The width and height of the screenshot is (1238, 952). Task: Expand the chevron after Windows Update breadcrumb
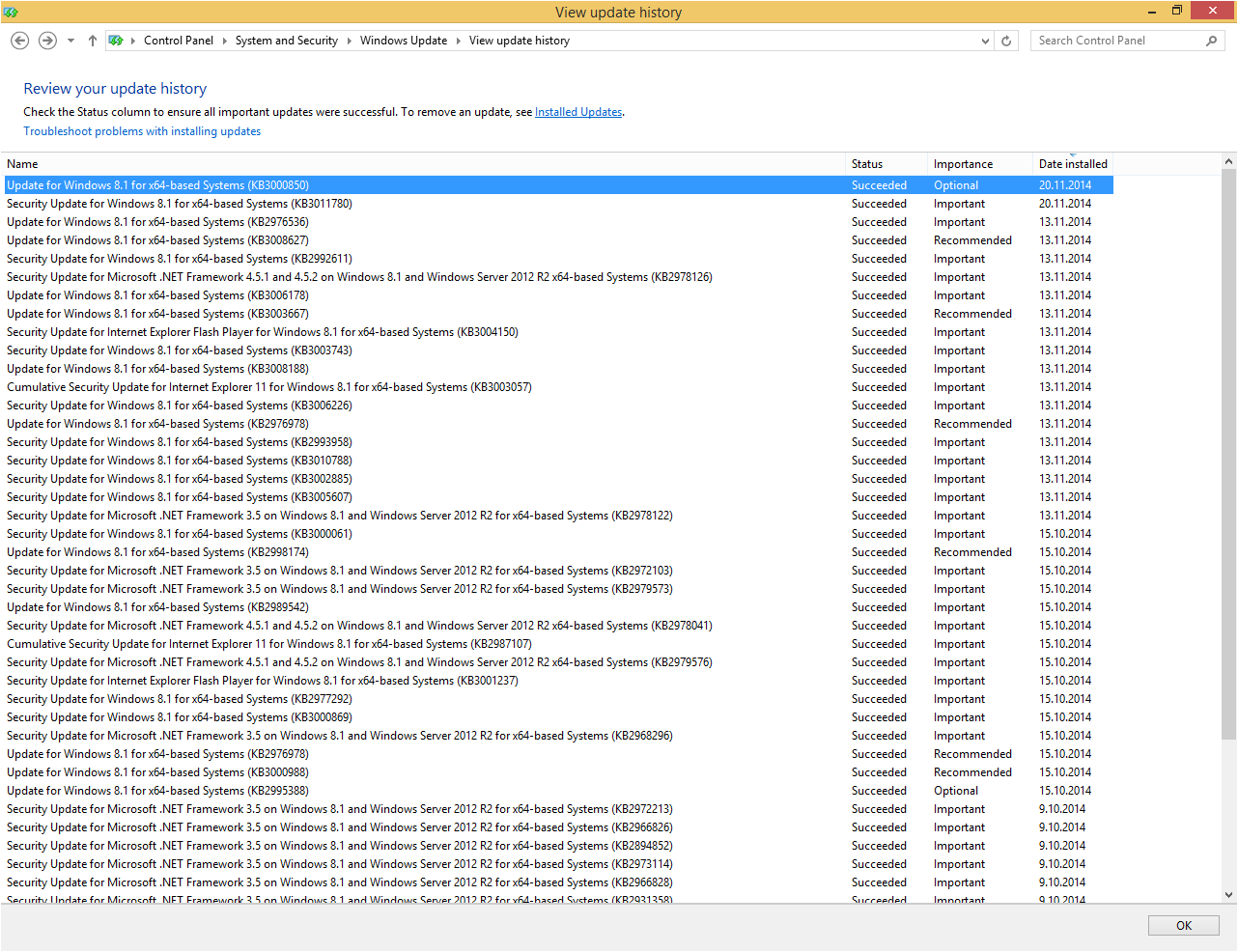(459, 41)
